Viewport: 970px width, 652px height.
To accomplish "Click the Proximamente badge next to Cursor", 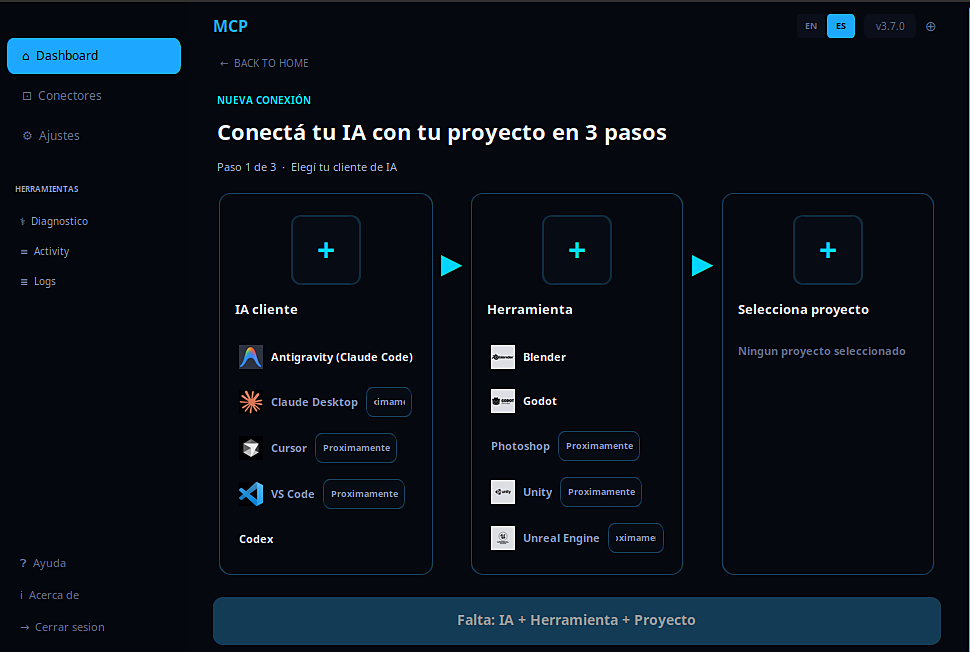I will point(356,448).
